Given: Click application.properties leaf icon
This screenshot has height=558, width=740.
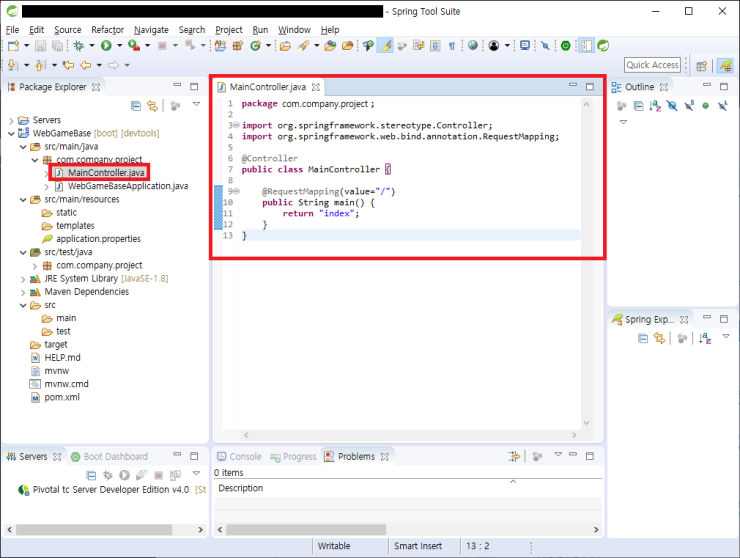Looking at the screenshot, I should click(x=47, y=239).
